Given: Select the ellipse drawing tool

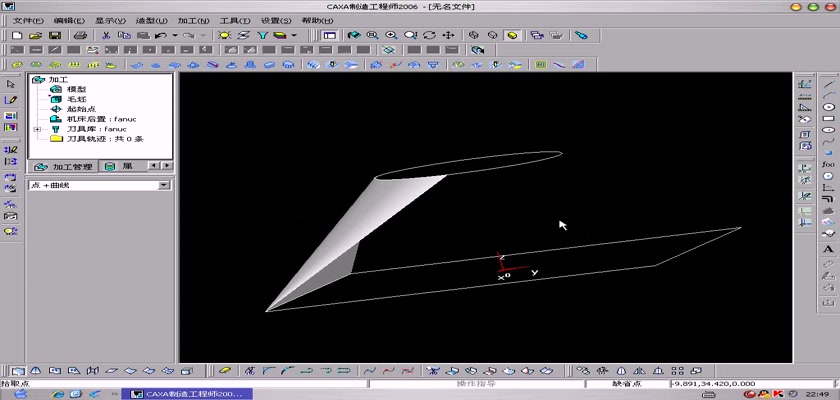Looking at the screenshot, I should 828,130.
